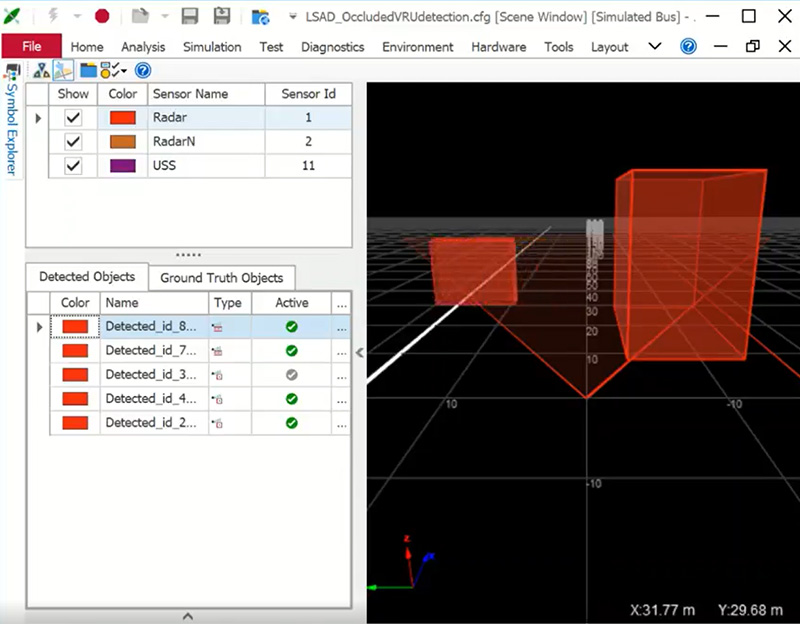Open the File menu

coord(32,46)
